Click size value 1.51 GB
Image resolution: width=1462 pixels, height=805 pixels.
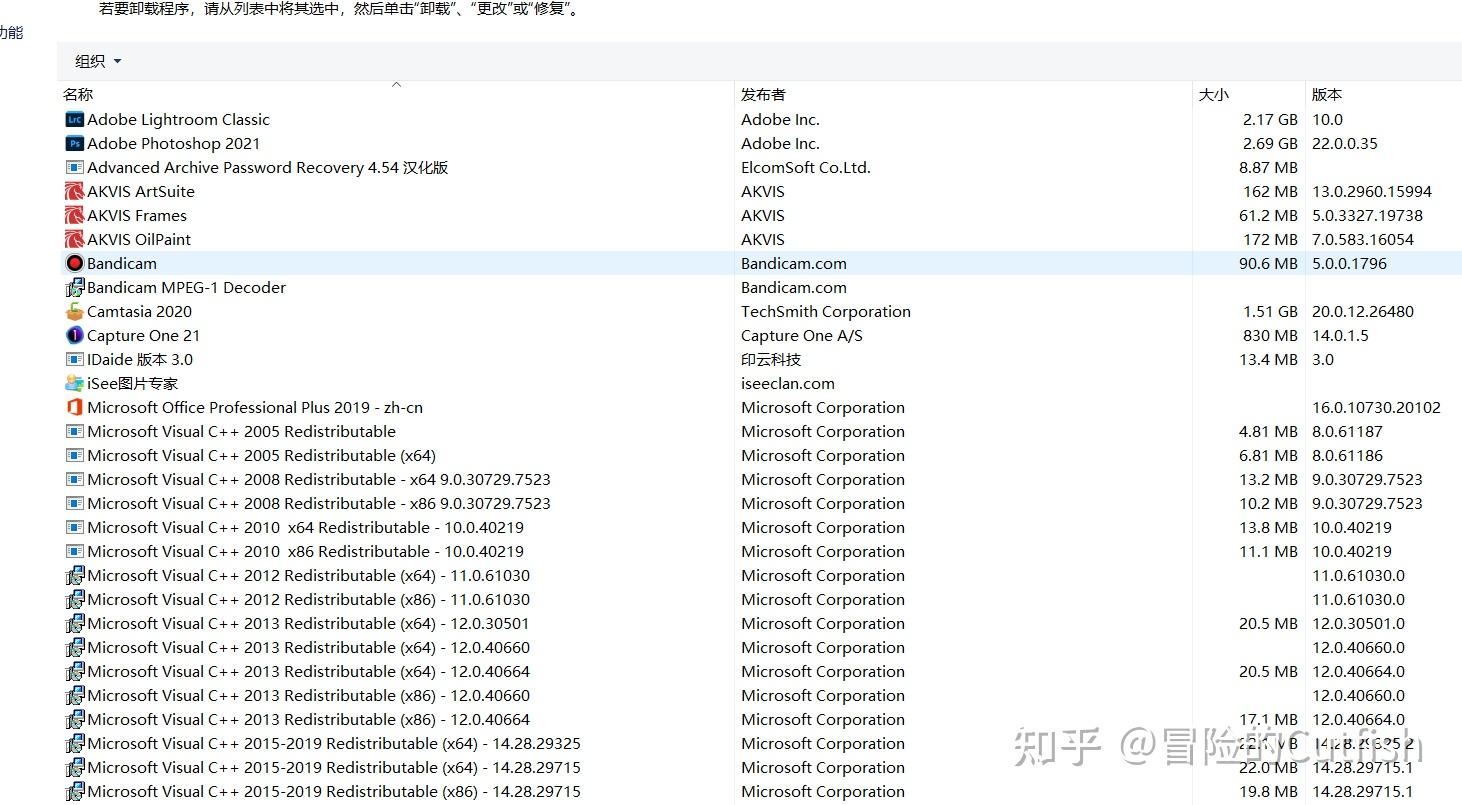click(1270, 311)
